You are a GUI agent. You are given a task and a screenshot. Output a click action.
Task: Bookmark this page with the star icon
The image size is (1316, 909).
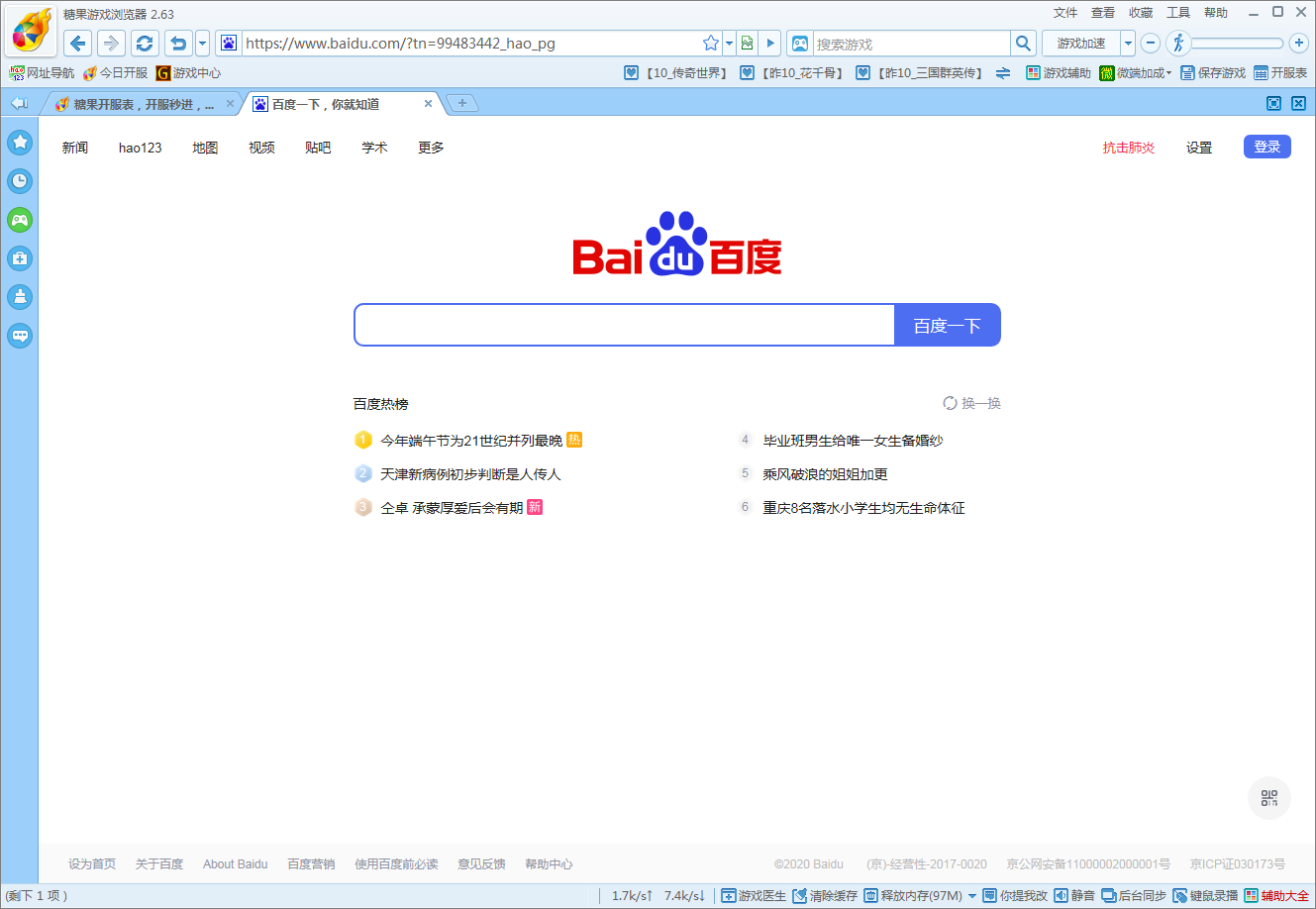point(711,44)
